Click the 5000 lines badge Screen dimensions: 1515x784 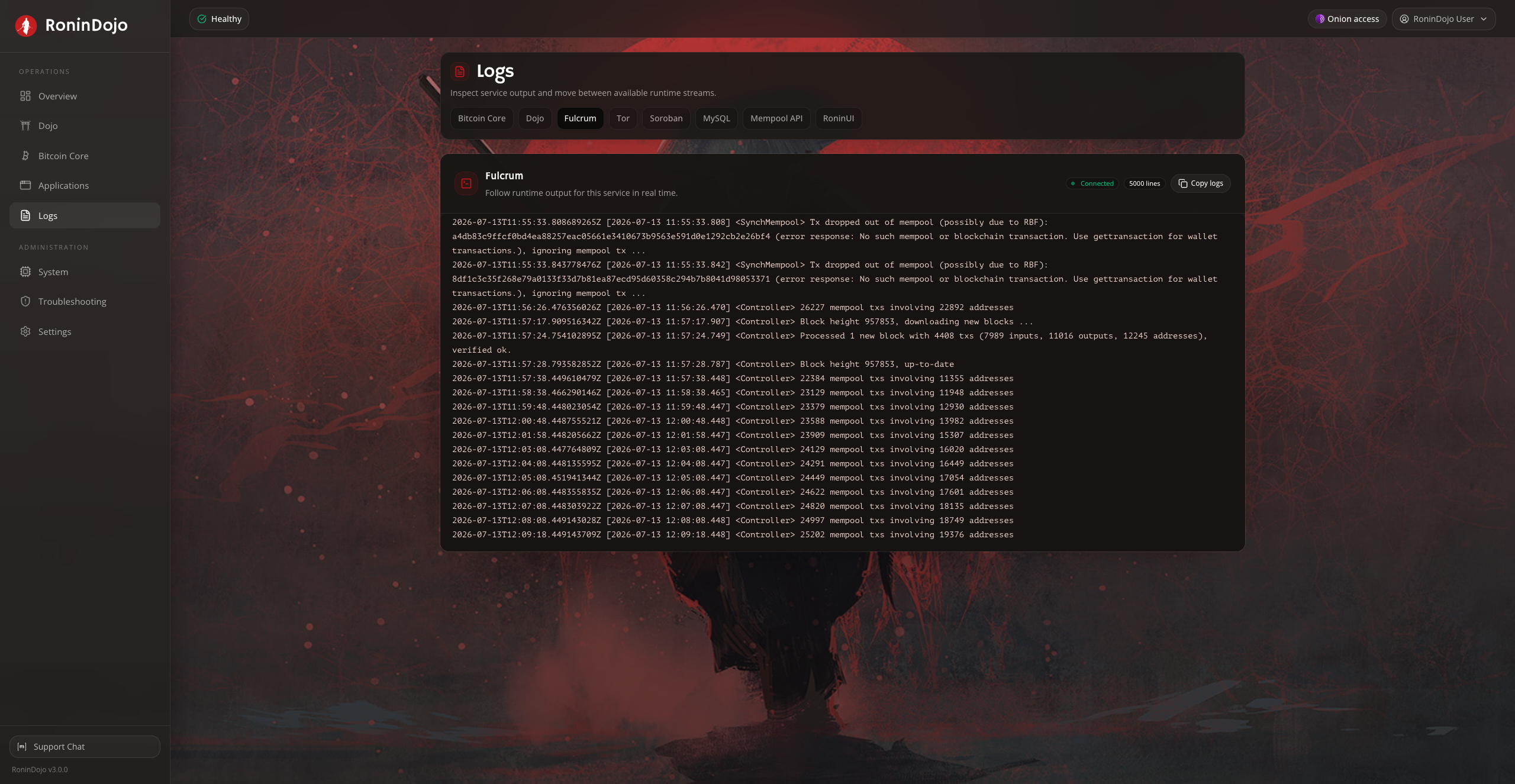point(1145,183)
